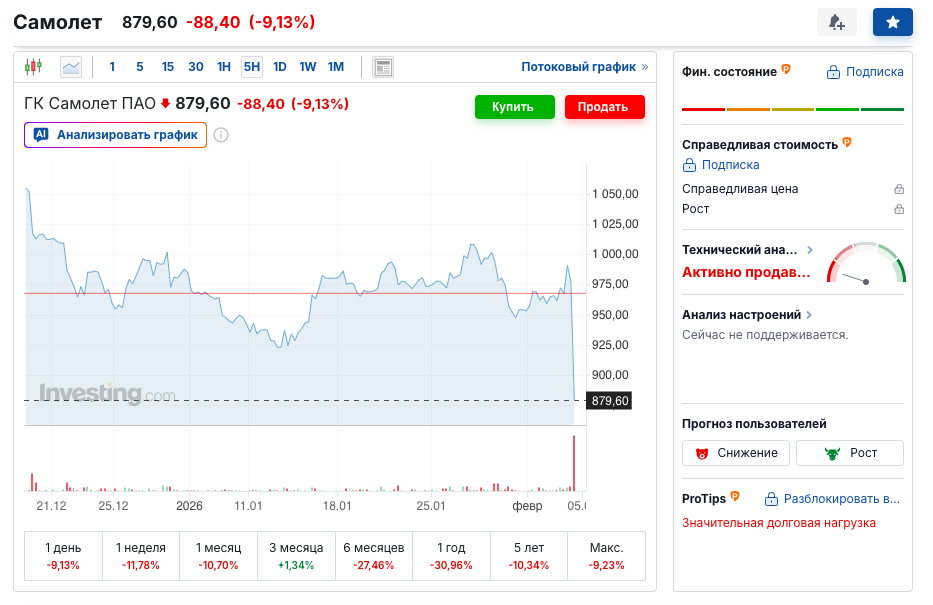933x605 pixels.
Task: Switch to candlestick chart type icon
Action: pos(34,67)
